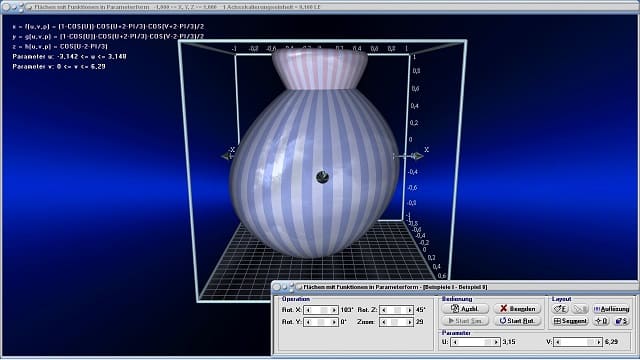Click the Rot. Y slider thumb
Screen dimensions: 640x360
coord(321,322)
